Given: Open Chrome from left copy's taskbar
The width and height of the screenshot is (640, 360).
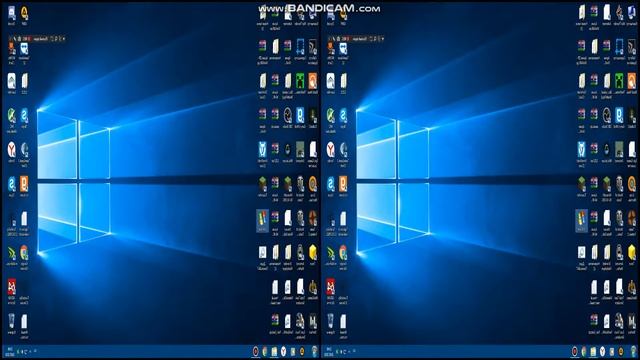Looking at the screenshot, I should pos(265,351).
